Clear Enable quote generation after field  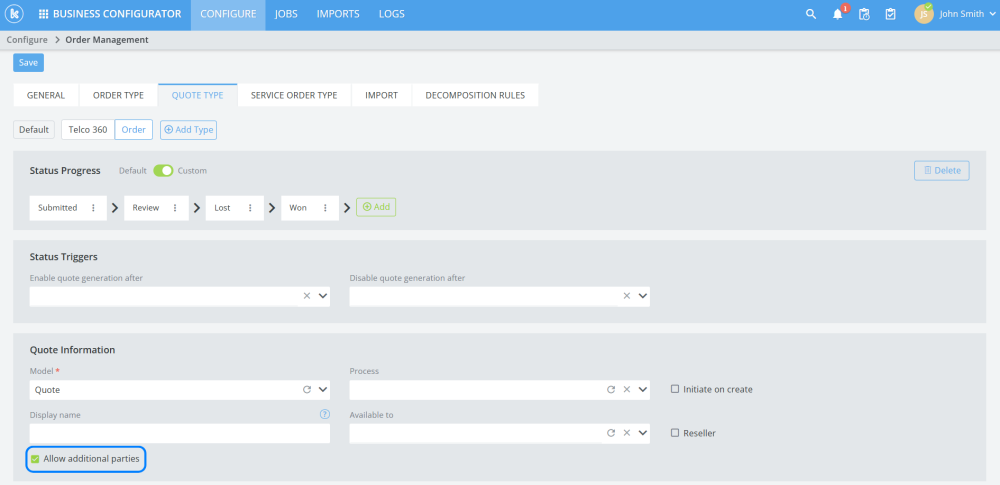(x=307, y=296)
